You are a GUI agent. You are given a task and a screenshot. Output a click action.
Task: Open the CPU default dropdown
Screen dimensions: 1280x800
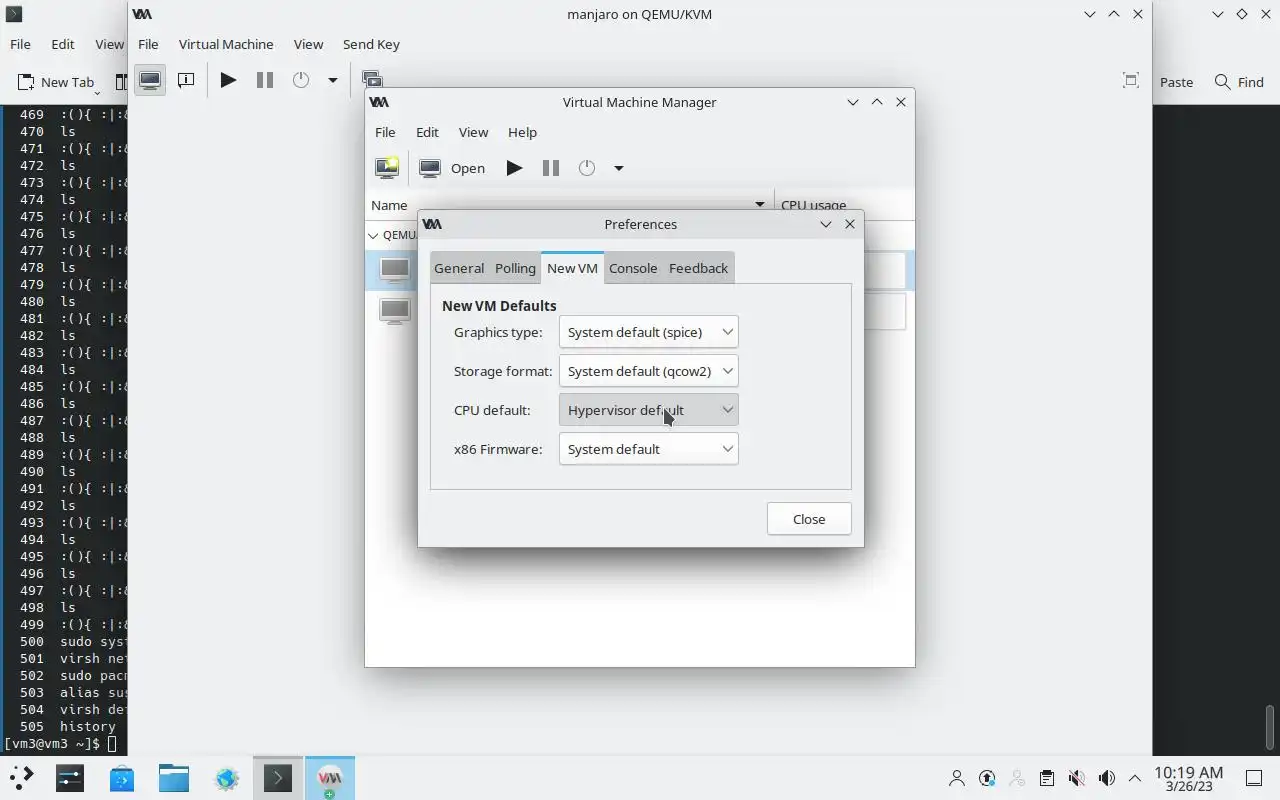coord(648,410)
